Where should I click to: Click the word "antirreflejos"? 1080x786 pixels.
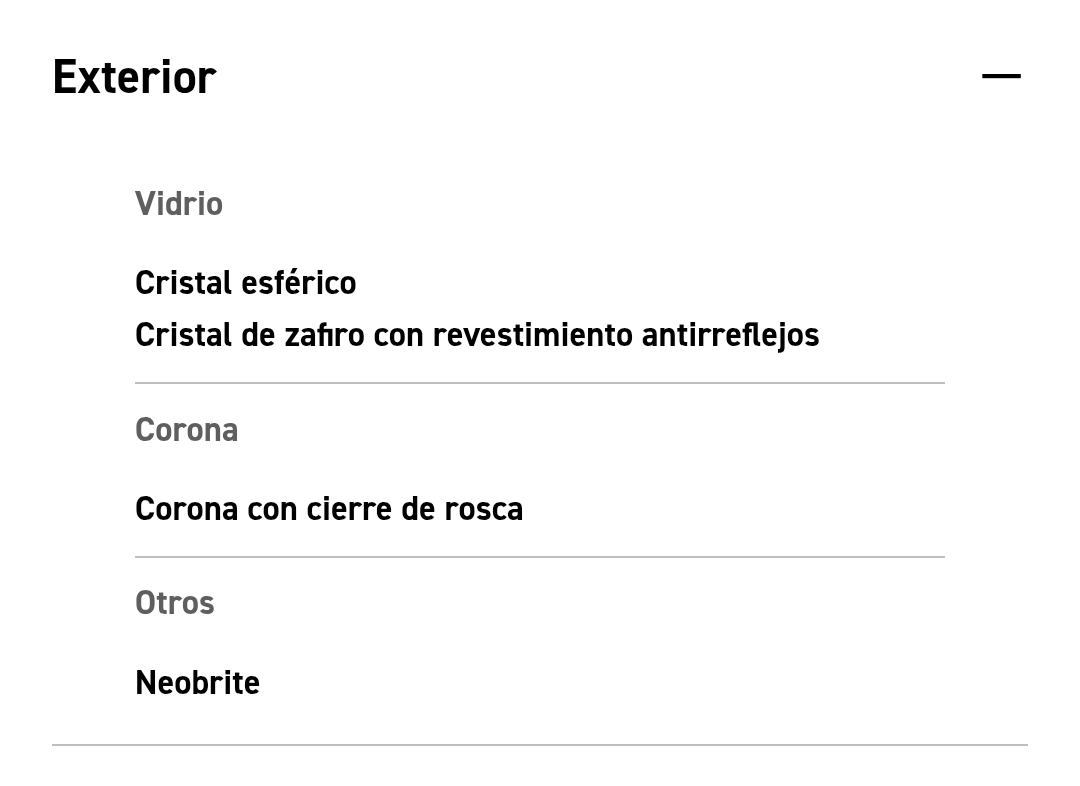pos(730,335)
